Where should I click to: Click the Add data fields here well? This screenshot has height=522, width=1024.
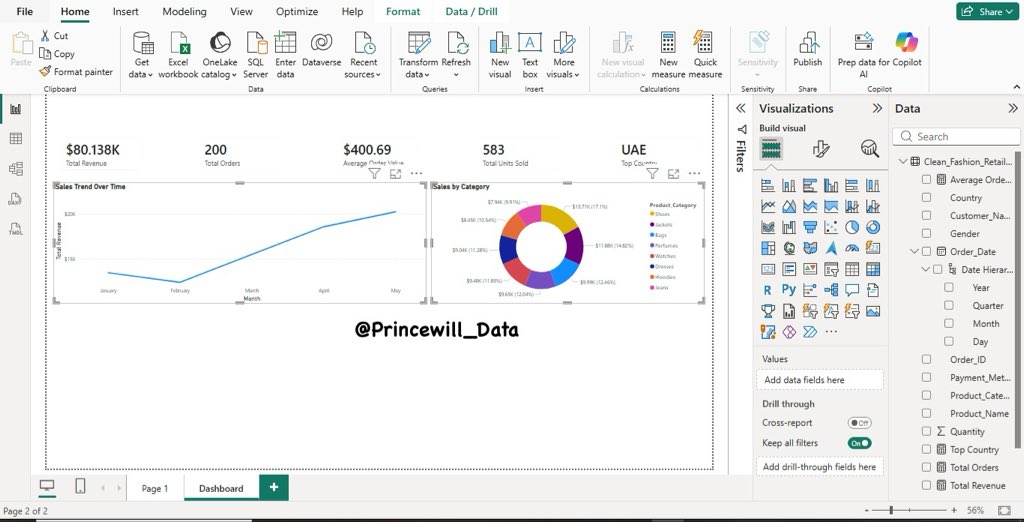[820, 380]
